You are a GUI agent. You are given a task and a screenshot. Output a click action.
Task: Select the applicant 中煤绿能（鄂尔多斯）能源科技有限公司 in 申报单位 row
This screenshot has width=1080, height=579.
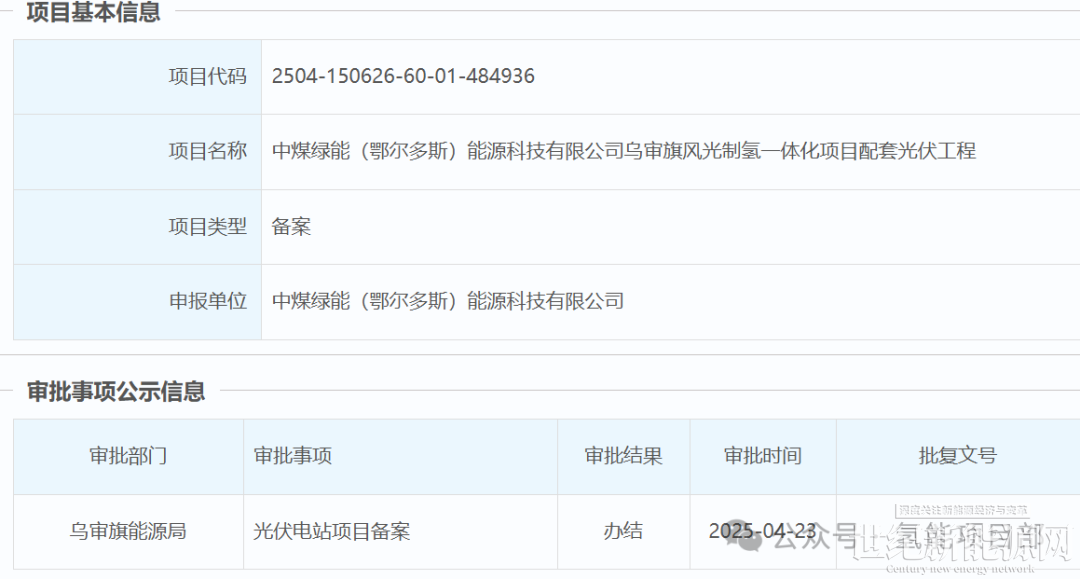pyautogui.click(x=448, y=301)
